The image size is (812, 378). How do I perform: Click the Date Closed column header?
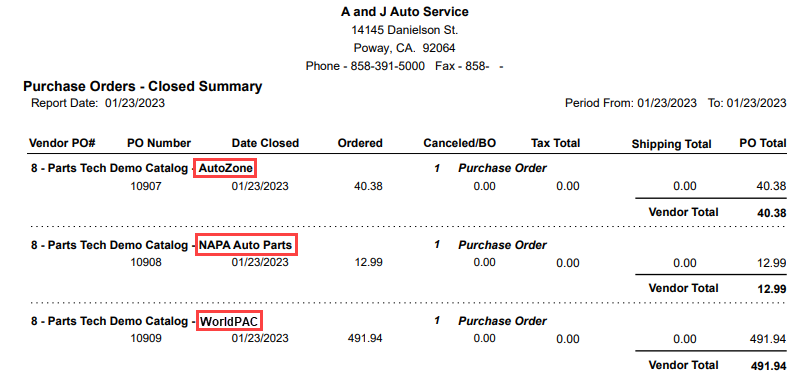click(265, 143)
